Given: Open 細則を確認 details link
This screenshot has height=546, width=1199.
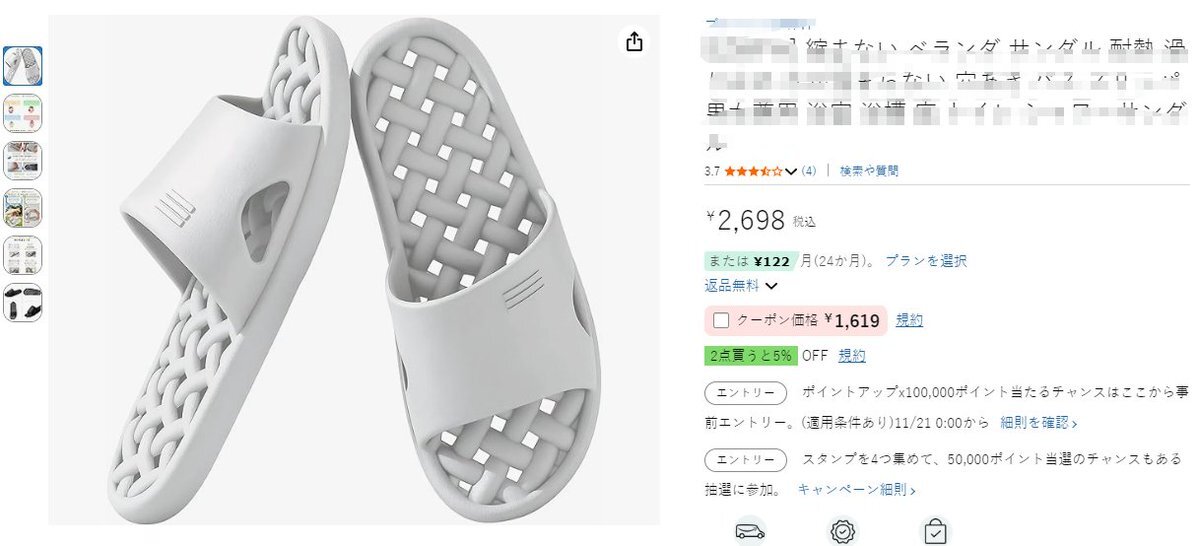Looking at the screenshot, I should click(1039, 423).
